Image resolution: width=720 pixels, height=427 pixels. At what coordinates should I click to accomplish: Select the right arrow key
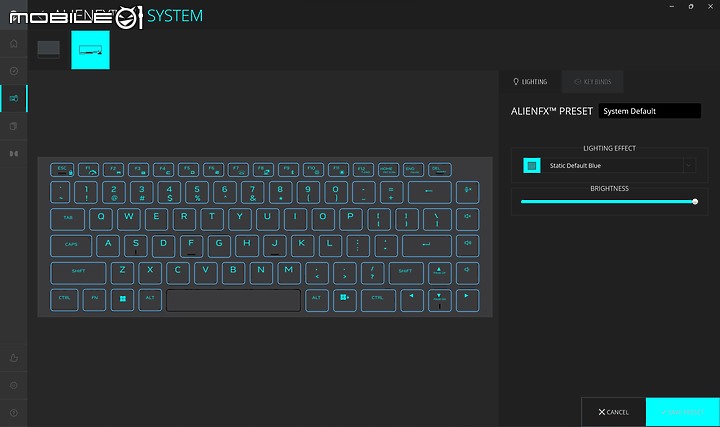468,300
